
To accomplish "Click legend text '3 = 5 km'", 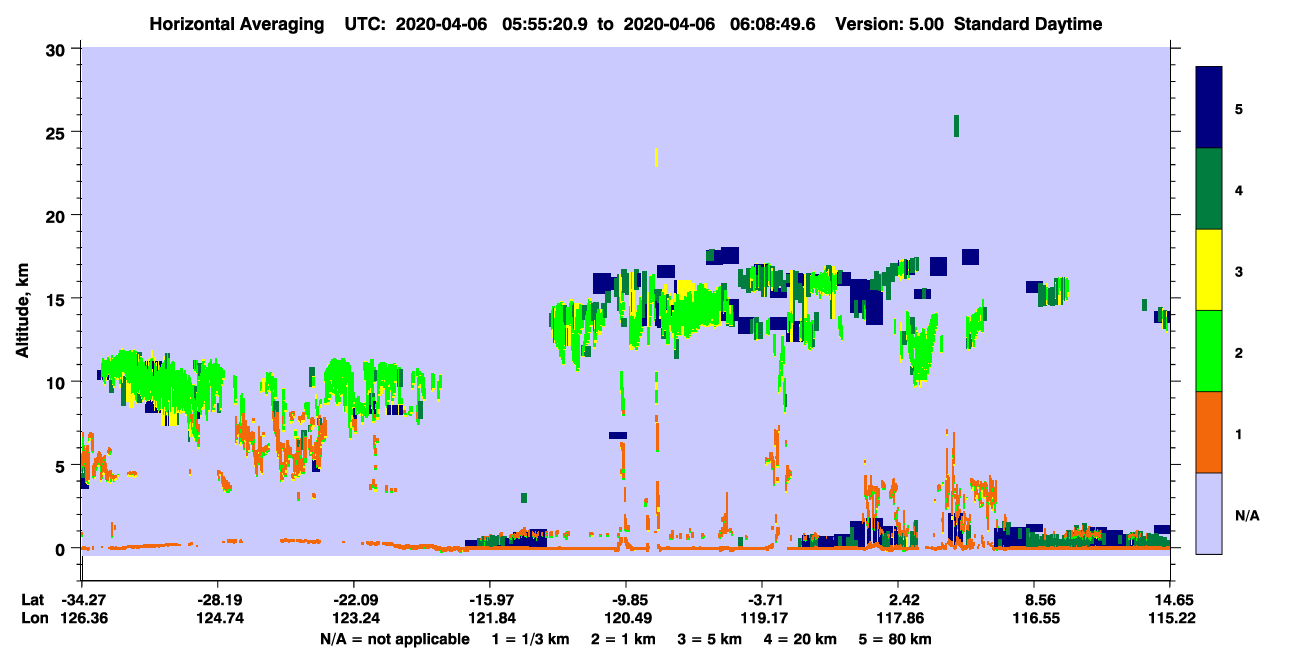I will pos(709,639).
